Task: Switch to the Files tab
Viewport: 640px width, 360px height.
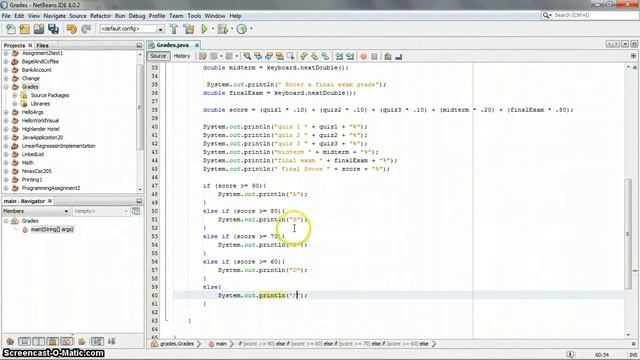Action: coord(42,45)
